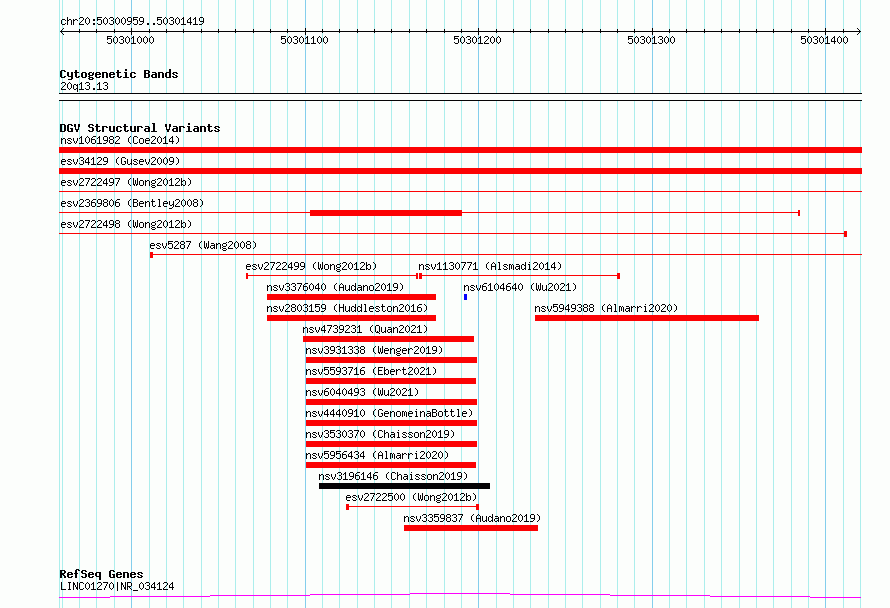This screenshot has width=890, height=608.
Task: Open the nsv3196146 (Chaisson2019) label
Action: [393, 476]
